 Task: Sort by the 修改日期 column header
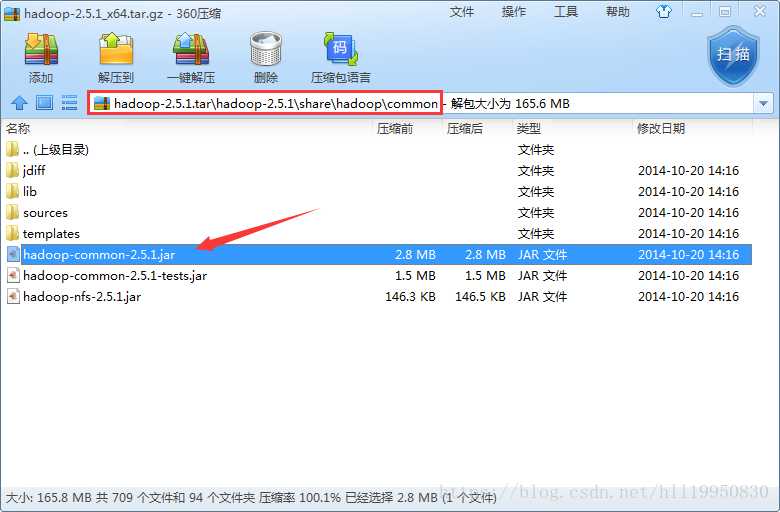pyautogui.click(x=661, y=129)
